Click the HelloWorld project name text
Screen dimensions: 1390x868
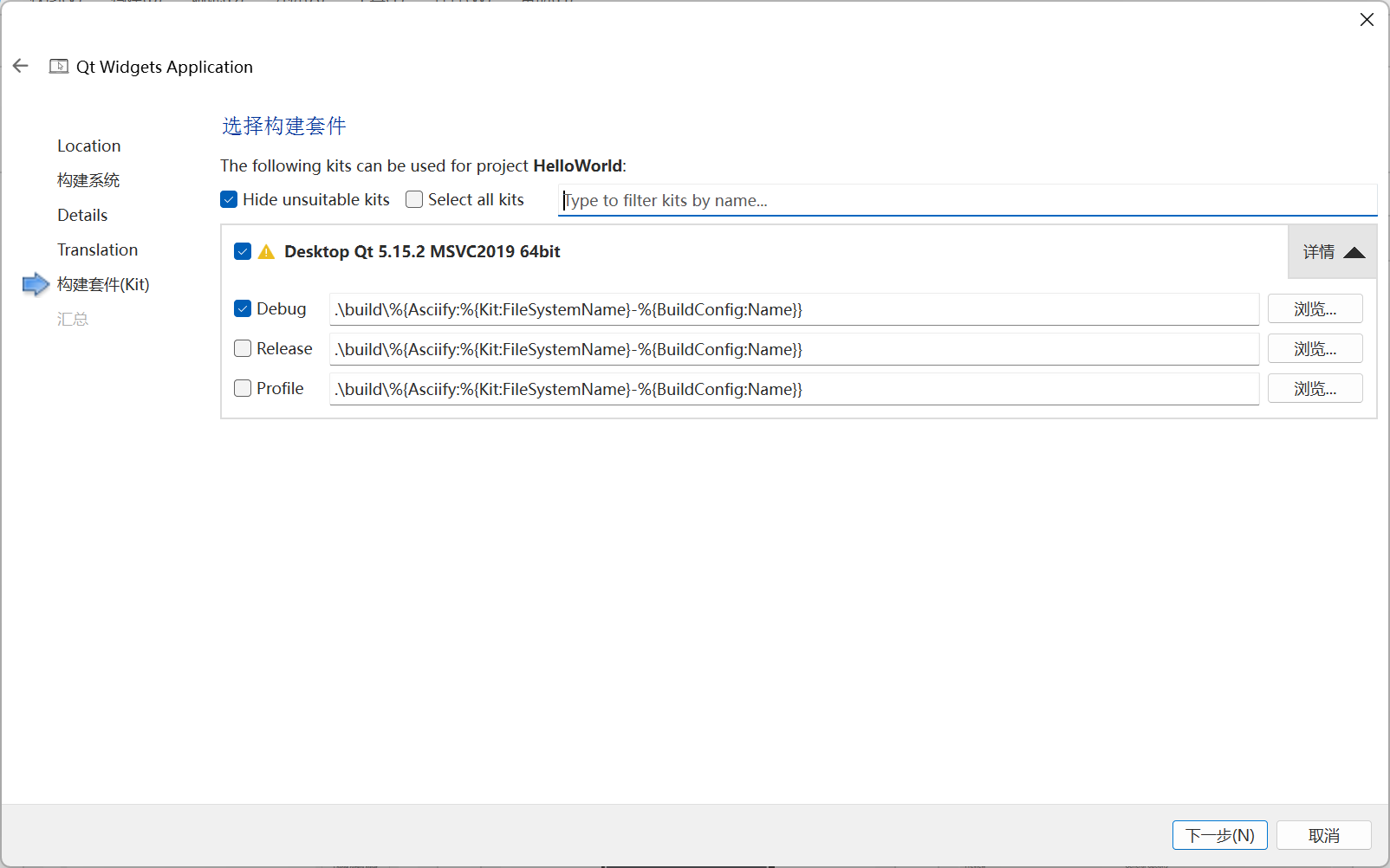(x=578, y=165)
